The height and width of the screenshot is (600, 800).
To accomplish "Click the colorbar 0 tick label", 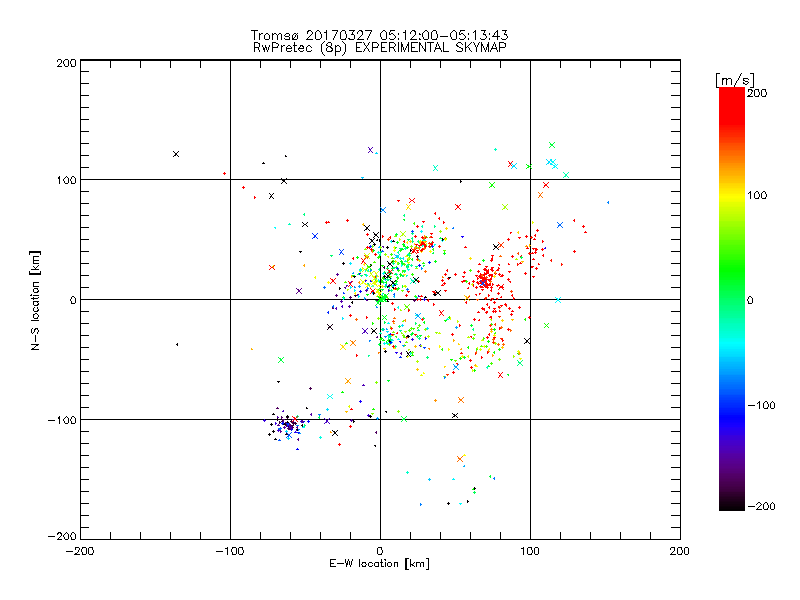I will click(750, 300).
